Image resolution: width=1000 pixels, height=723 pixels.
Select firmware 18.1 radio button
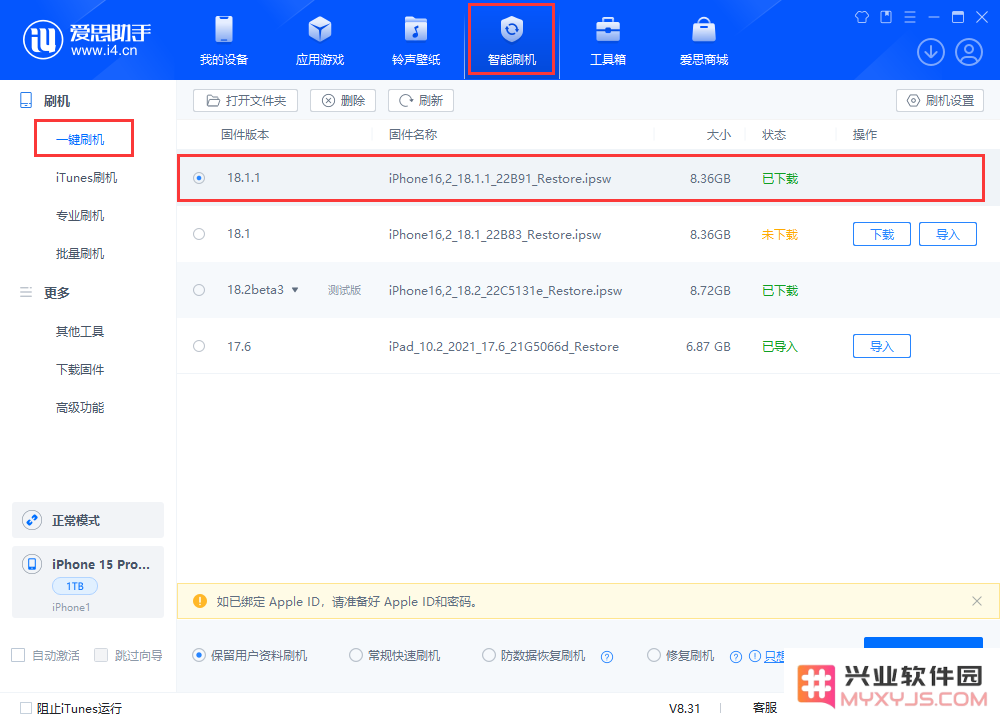(x=199, y=234)
